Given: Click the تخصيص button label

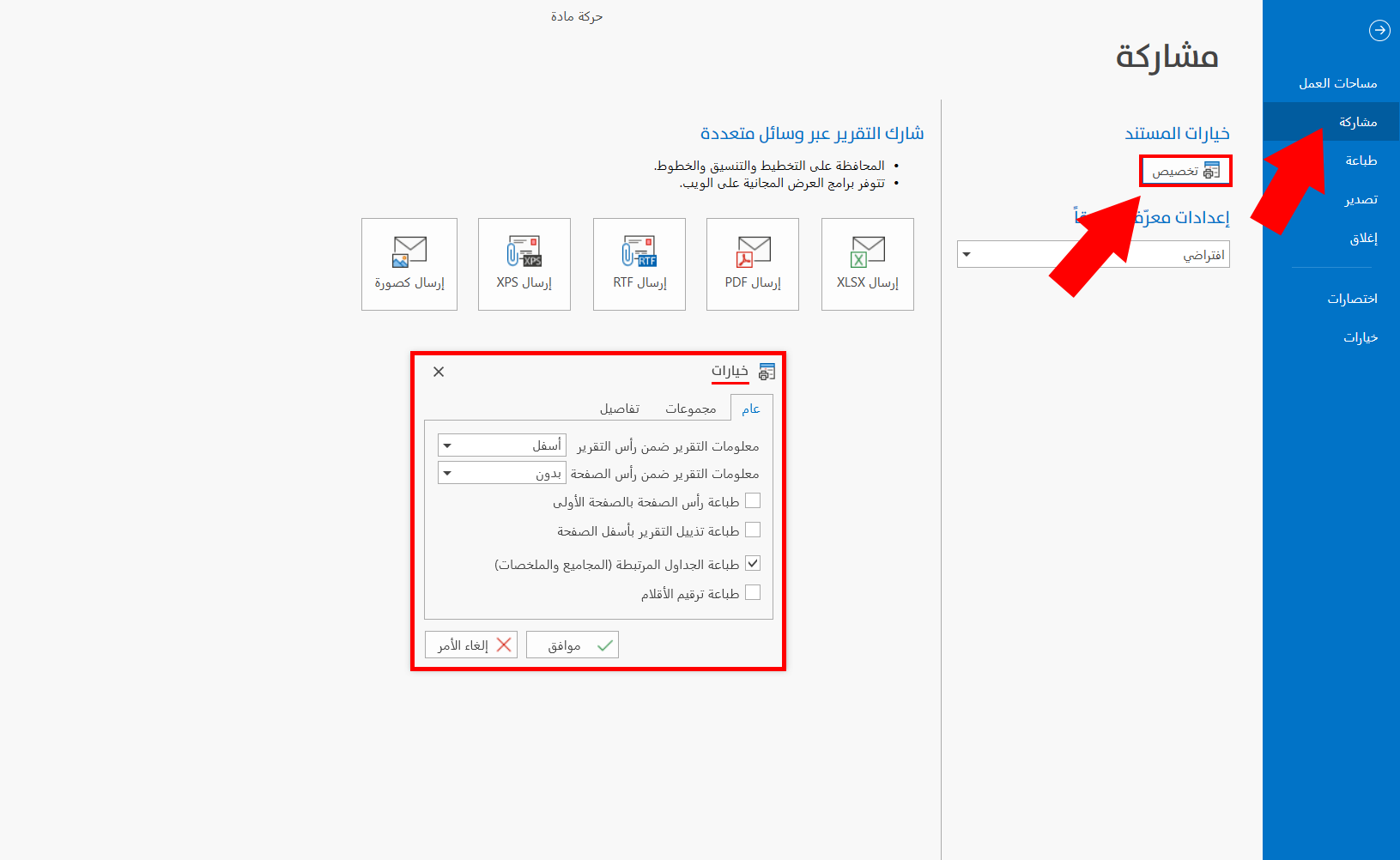Looking at the screenshot, I should [x=1175, y=171].
